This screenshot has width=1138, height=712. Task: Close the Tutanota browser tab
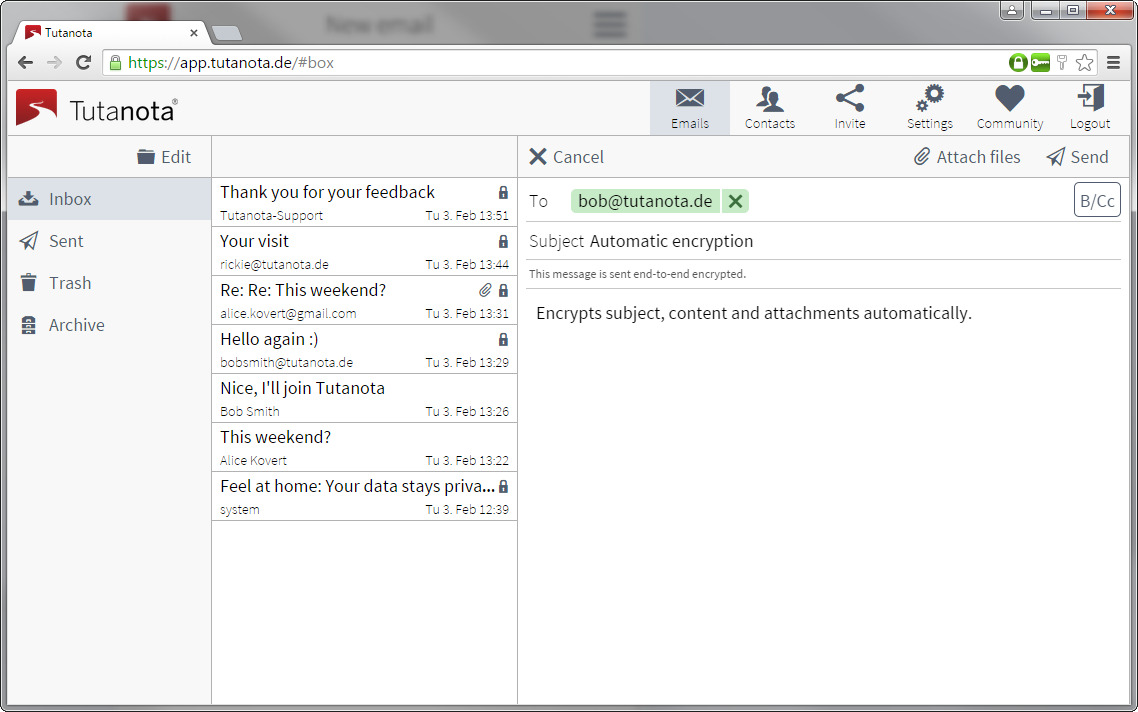[x=194, y=33]
